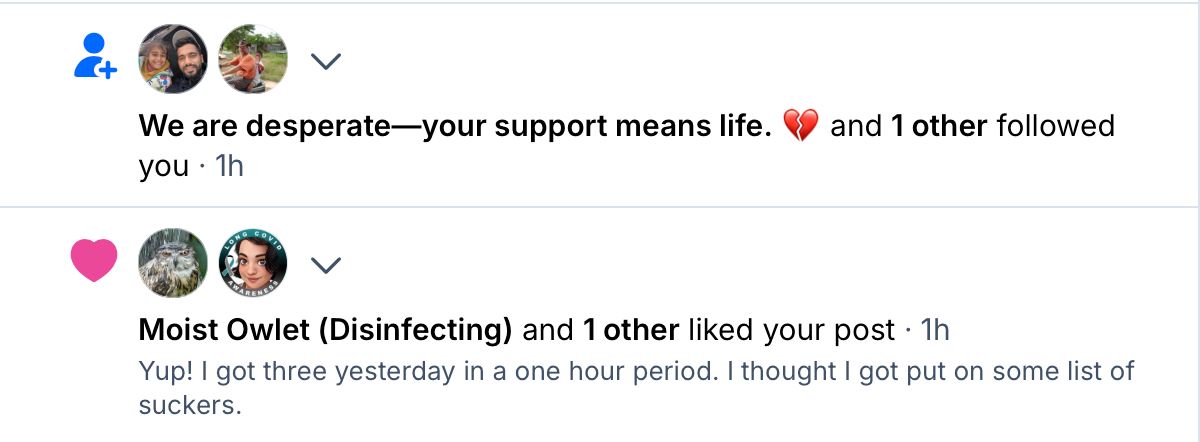Expand the followers list chevron
This screenshot has height=442, width=1200.
pyautogui.click(x=326, y=61)
